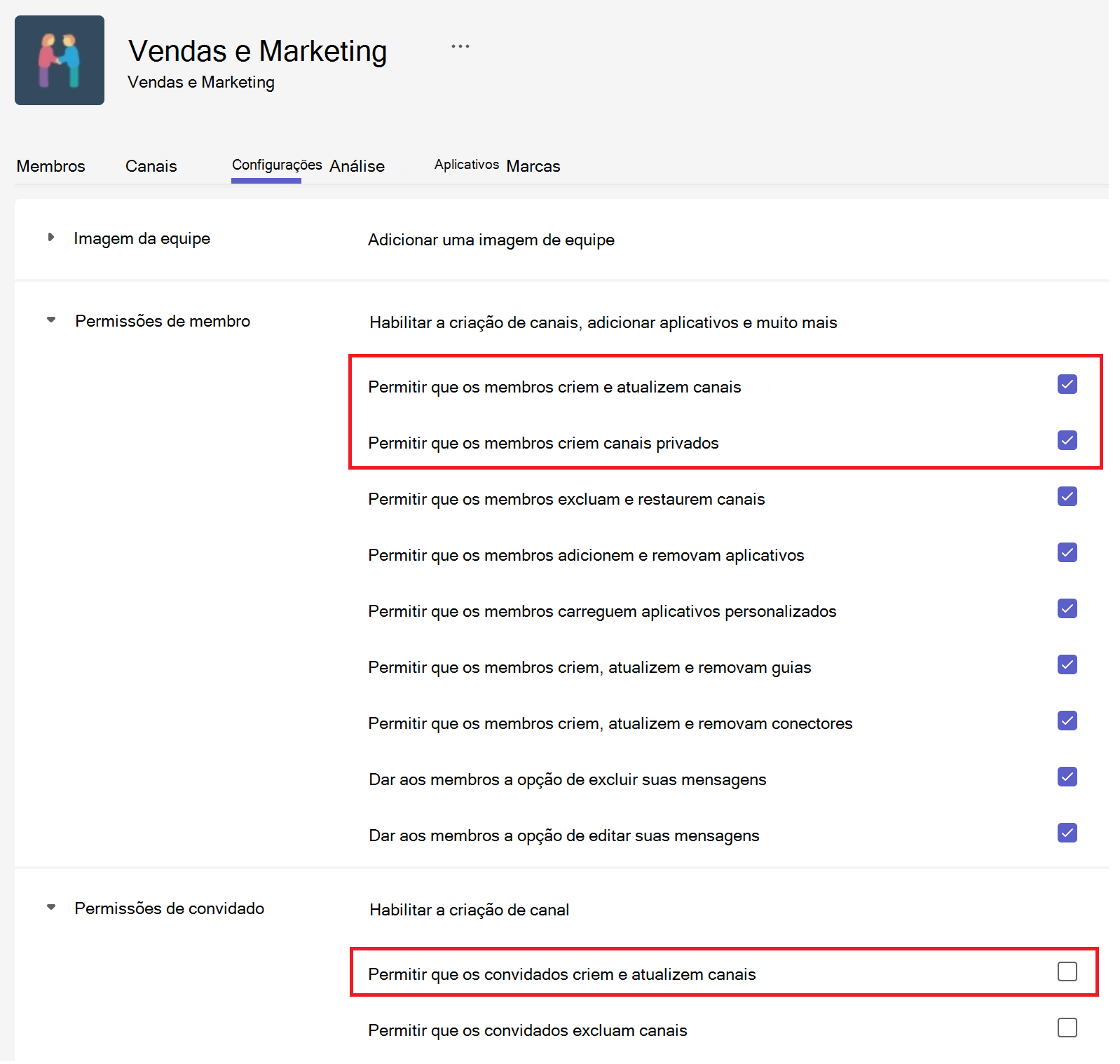Open the more options ellipsis menu
Viewport: 1120px width, 1064px height.
[x=460, y=46]
